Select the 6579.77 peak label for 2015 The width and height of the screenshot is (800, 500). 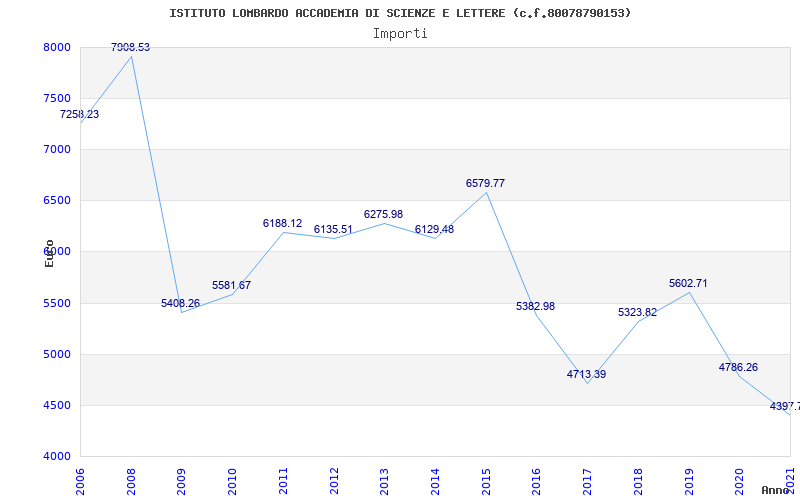coord(485,183)
